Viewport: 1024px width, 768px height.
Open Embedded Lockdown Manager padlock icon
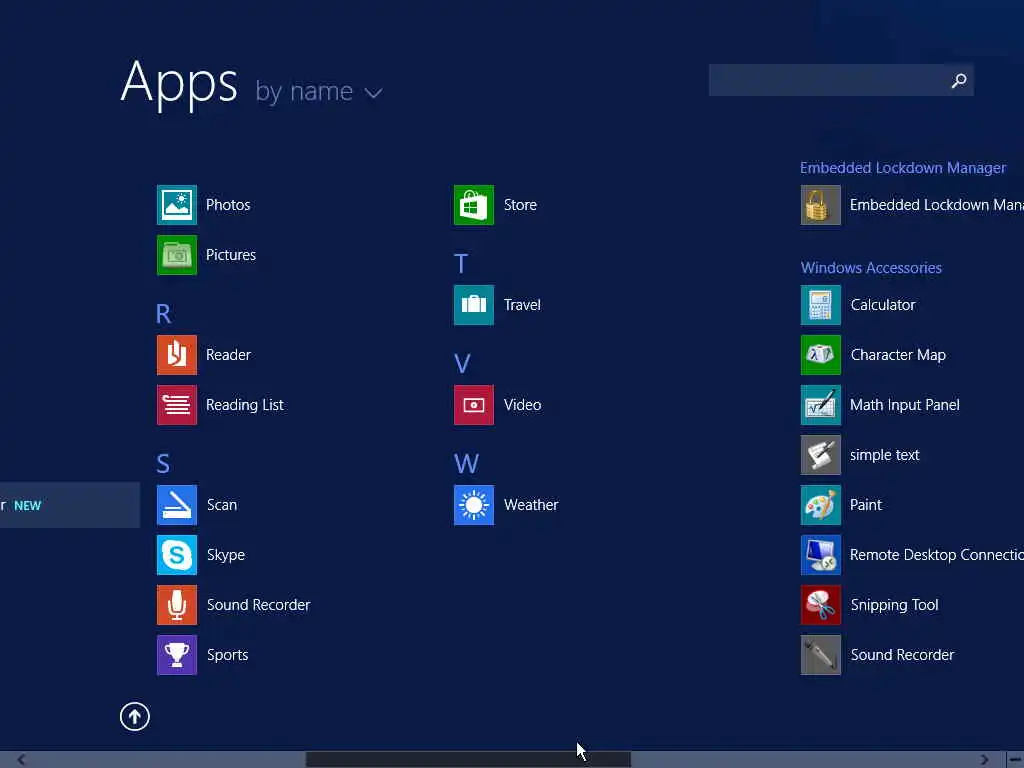coord(821,205)
